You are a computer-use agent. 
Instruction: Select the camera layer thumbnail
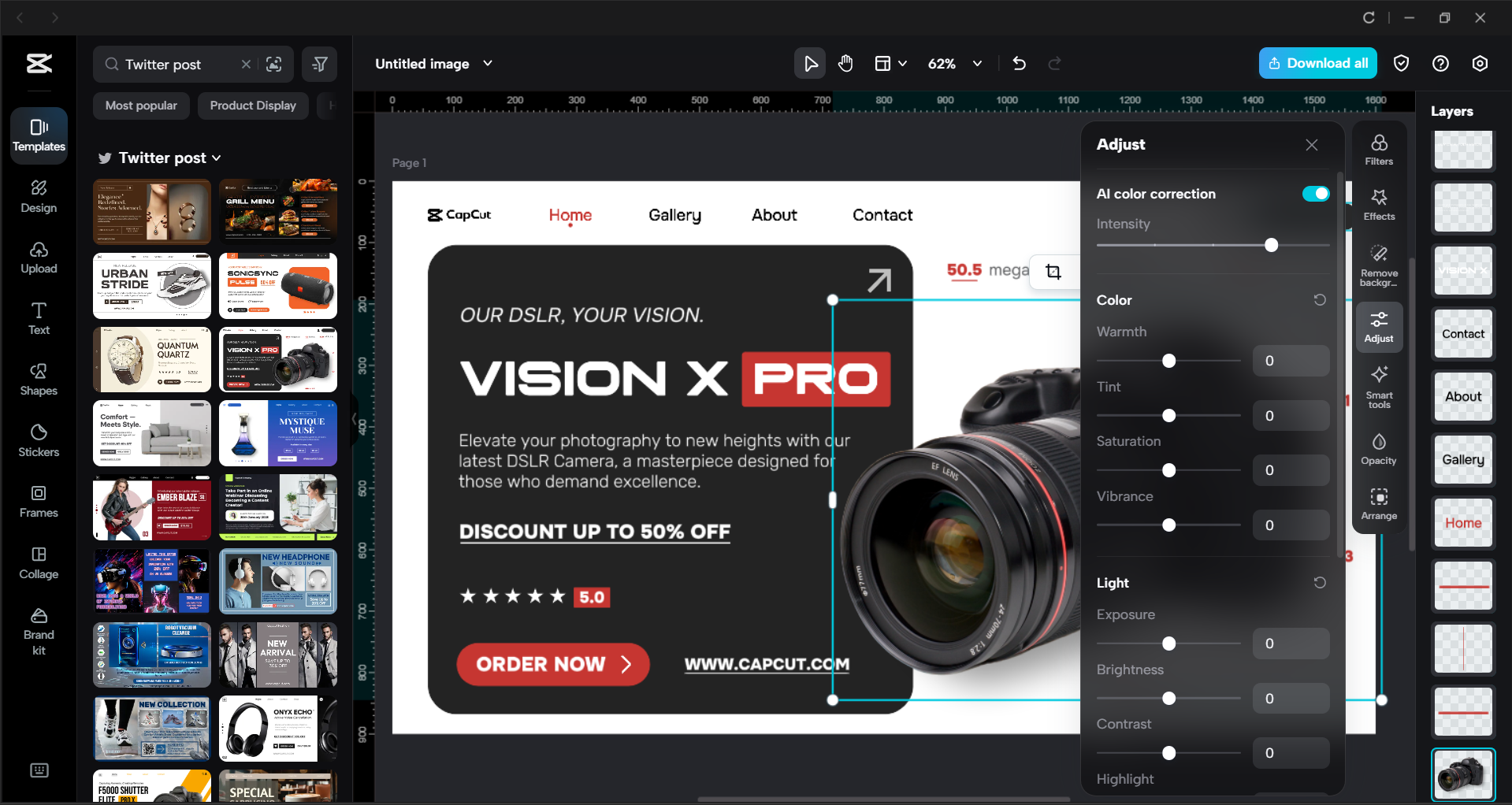[1462, 774]
